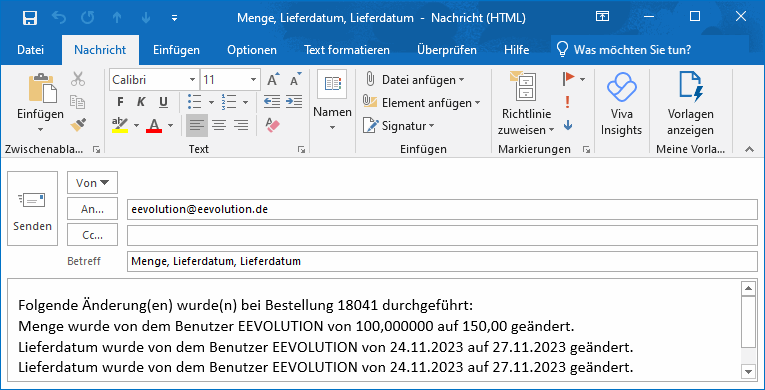Open the Signatur dropdown

[399, 126]
